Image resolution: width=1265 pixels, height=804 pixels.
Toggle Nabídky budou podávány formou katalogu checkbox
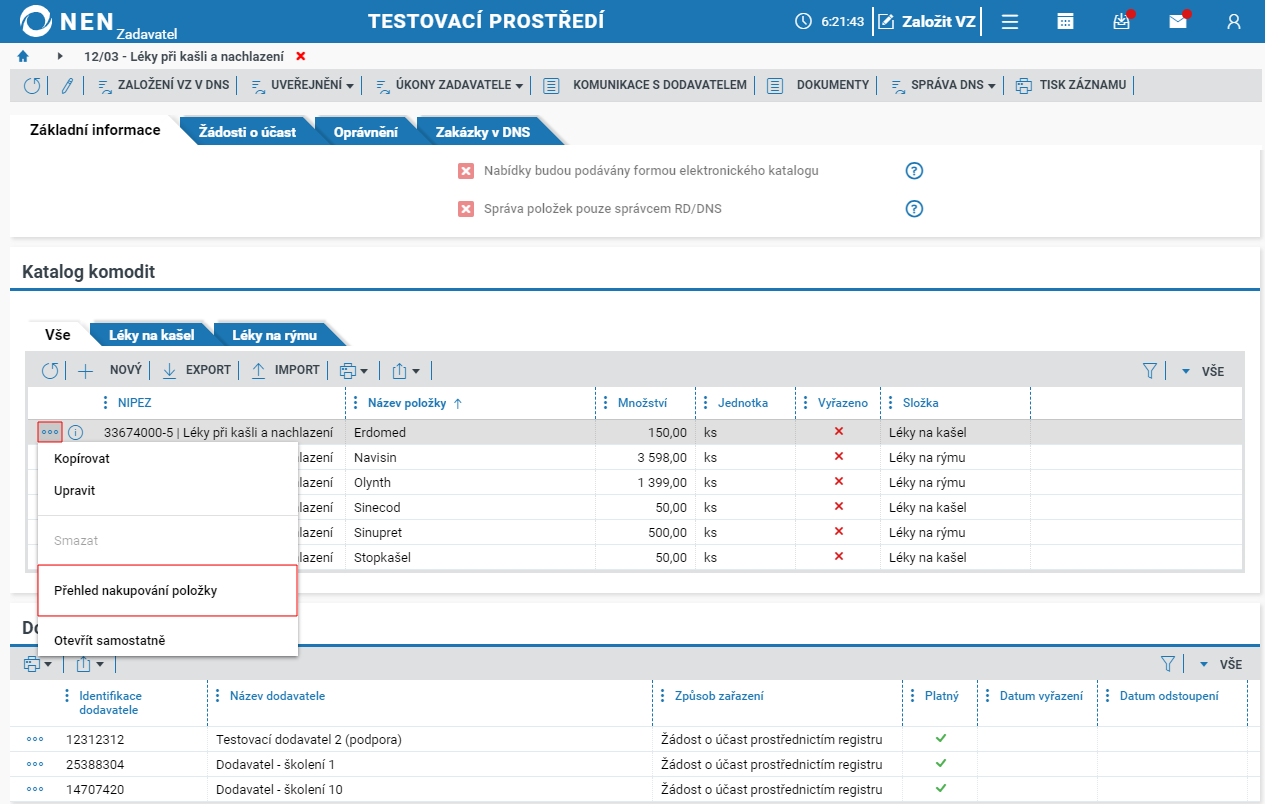click(466, 171)
